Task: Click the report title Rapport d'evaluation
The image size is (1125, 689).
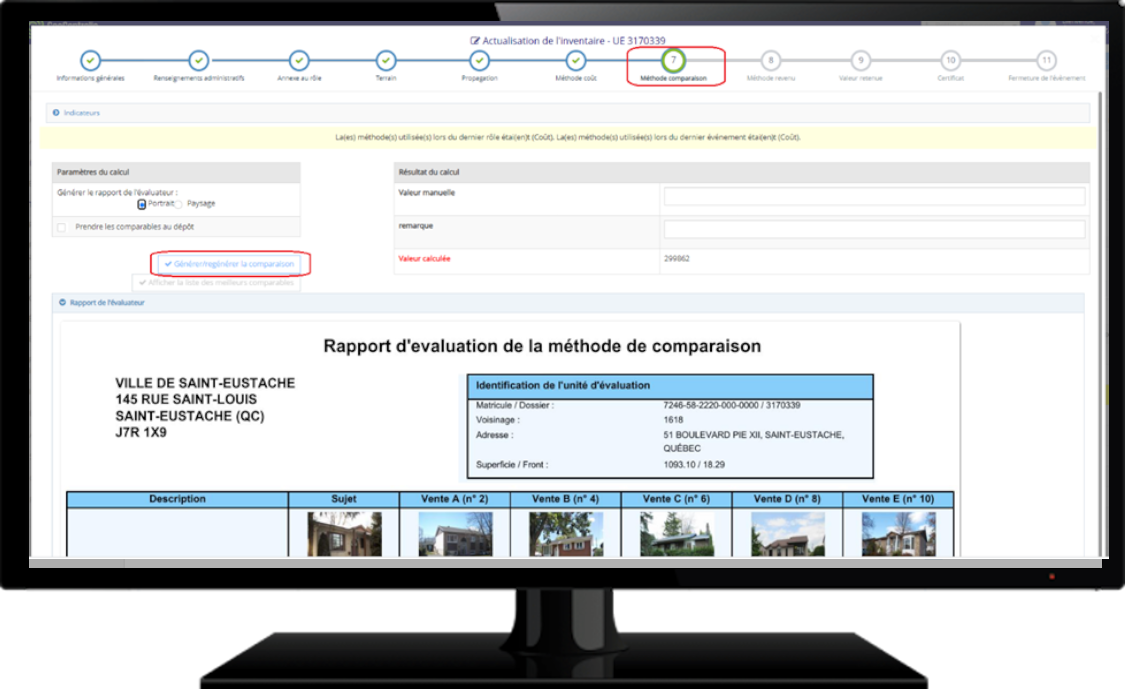Action: tap(542, 346)
